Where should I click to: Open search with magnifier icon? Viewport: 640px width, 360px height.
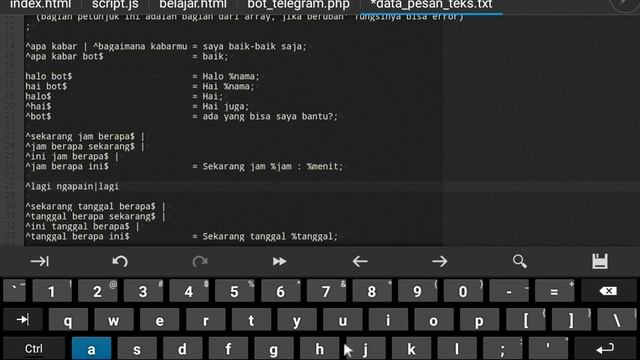[520, 261]
